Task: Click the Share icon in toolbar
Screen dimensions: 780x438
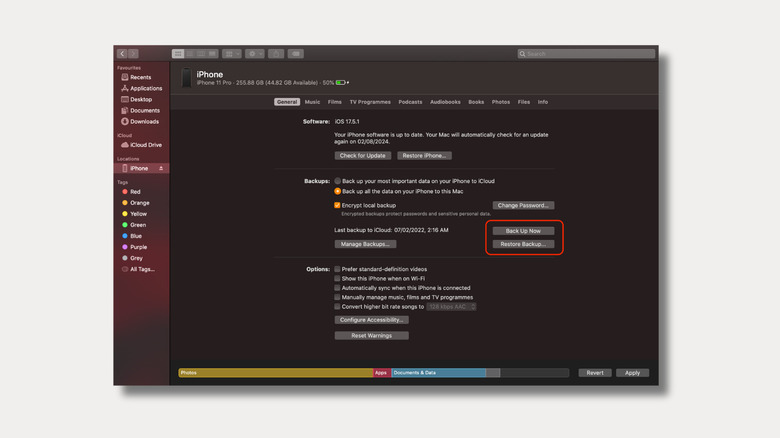Action: (x=276, y=53)
